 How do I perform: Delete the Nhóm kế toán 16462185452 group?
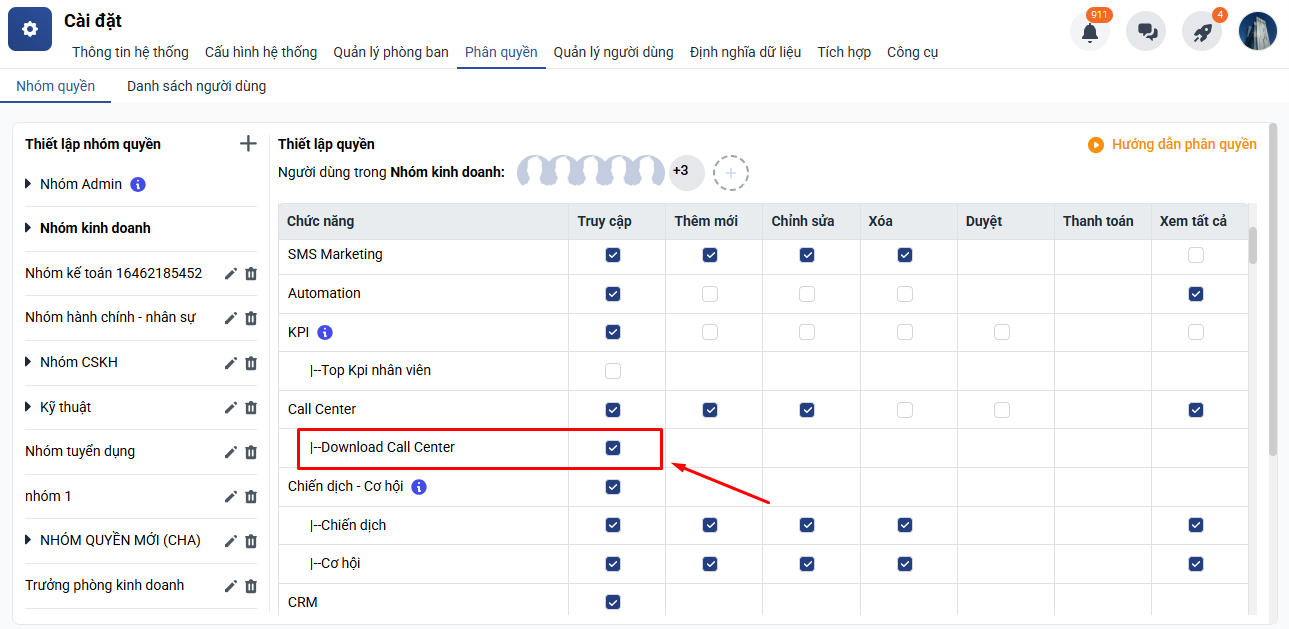coord(251,274)
